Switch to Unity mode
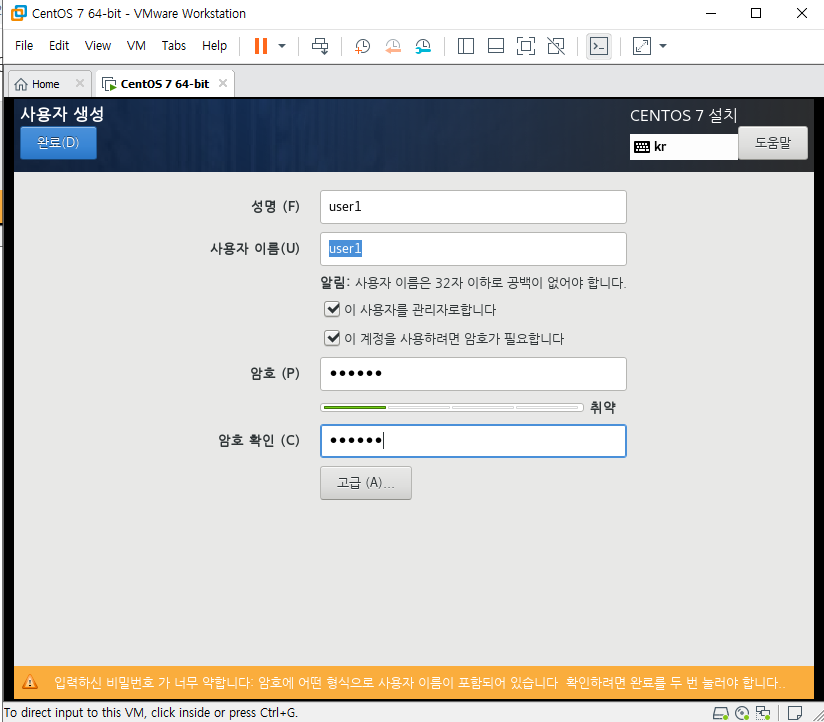This screenshot has height=722, width=824. [556, 46]
